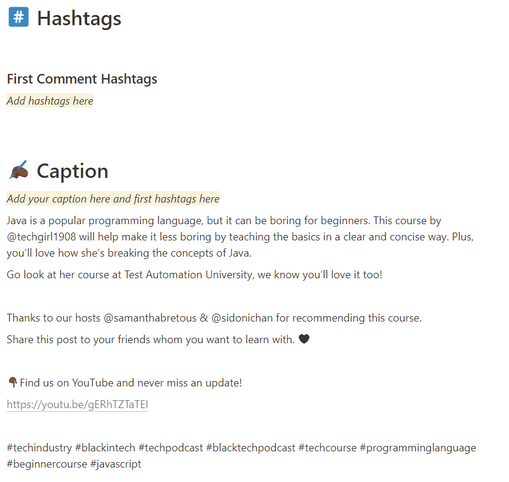The width and height of the screenshot is (509, 482).
Task: Click the writing hand emoji beside Caption
Action: tap(19, 170)
